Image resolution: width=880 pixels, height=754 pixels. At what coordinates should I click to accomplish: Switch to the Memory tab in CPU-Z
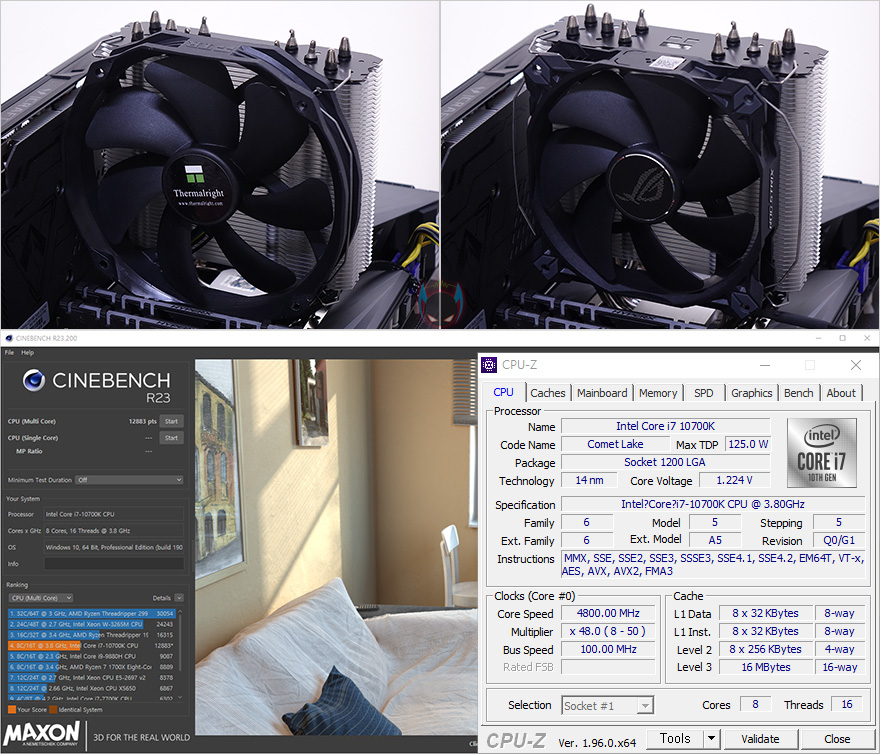pos(658,393)
